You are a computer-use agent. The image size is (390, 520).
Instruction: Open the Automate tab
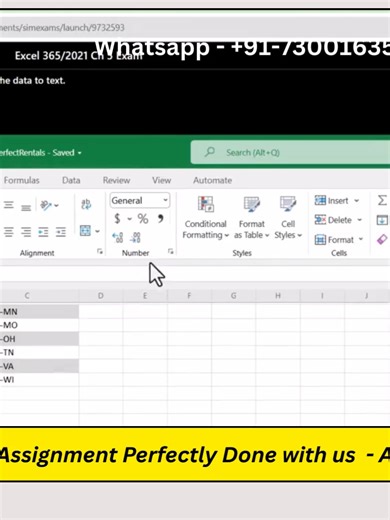click(213, 180)
